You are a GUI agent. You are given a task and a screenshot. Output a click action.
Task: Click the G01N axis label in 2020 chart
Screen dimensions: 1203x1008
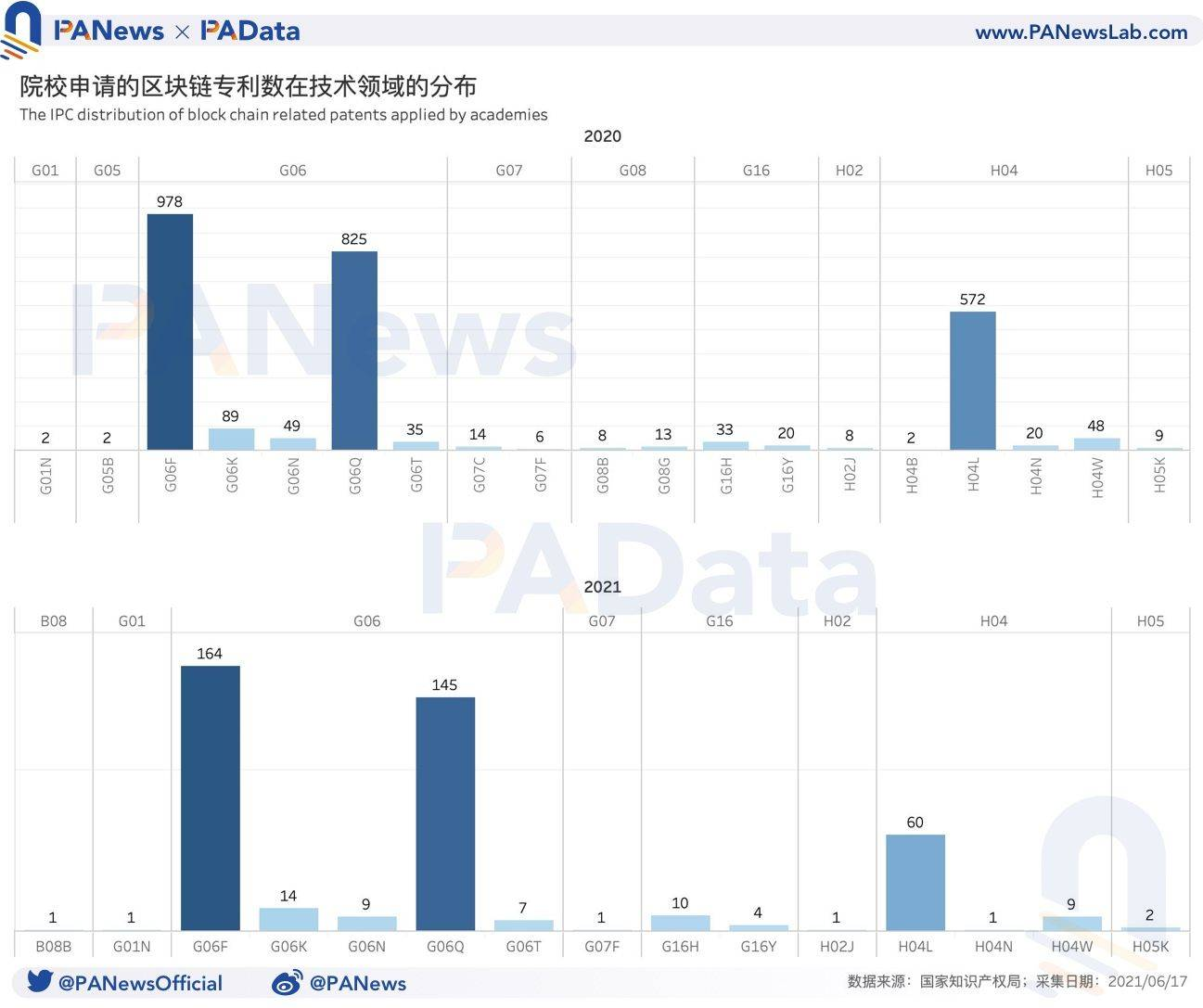(x=45, y=475)
